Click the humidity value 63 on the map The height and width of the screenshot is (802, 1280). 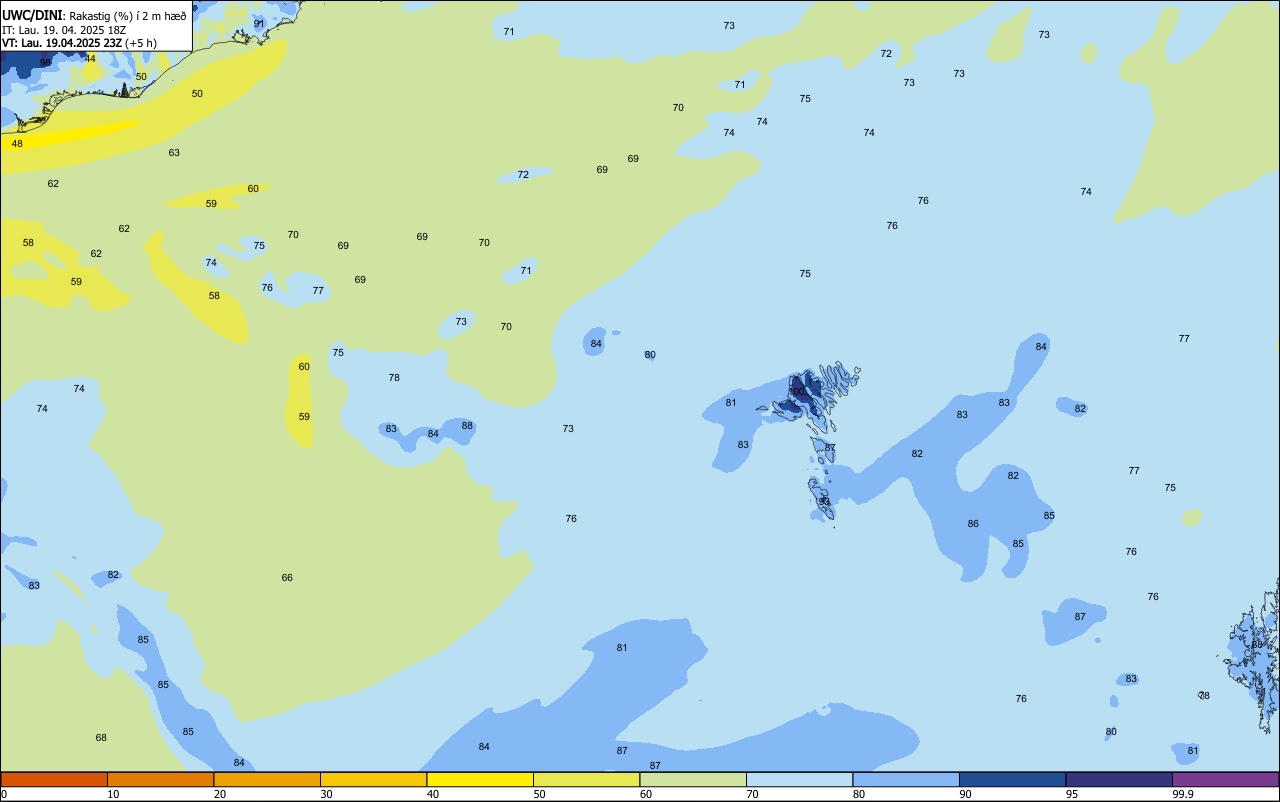(174, 153)
